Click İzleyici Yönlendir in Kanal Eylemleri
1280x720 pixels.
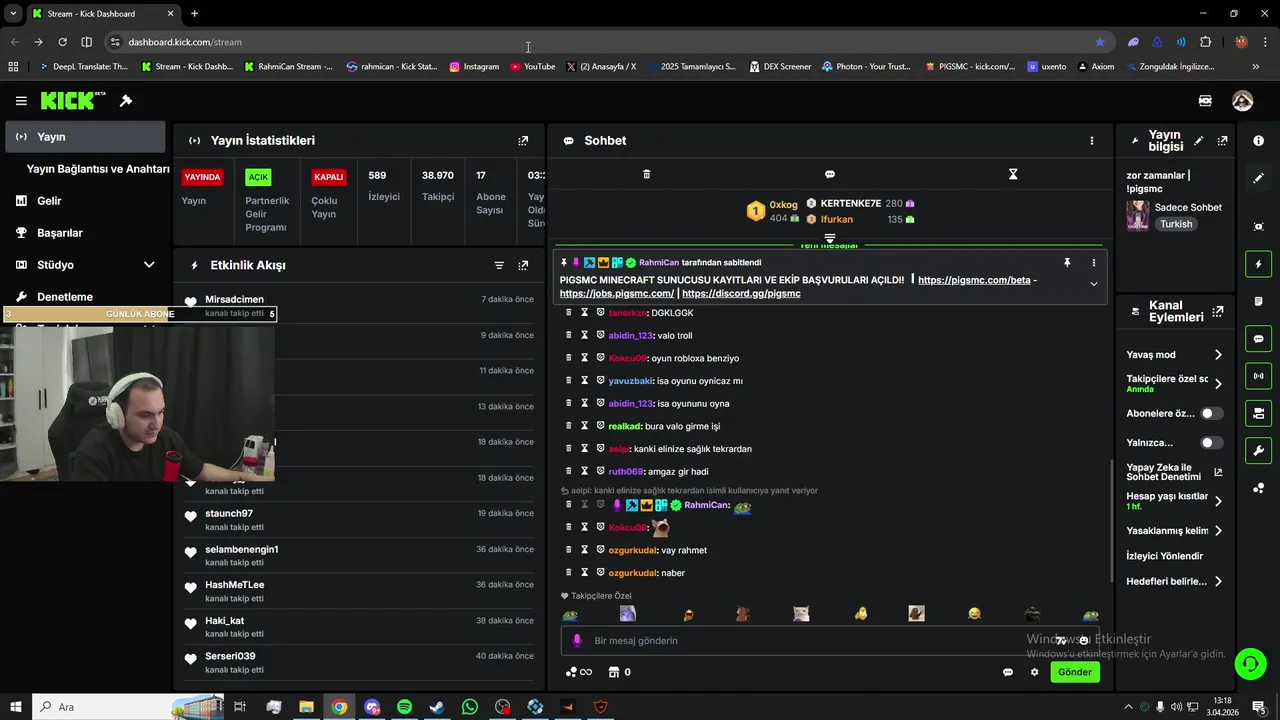(1165, 556)
